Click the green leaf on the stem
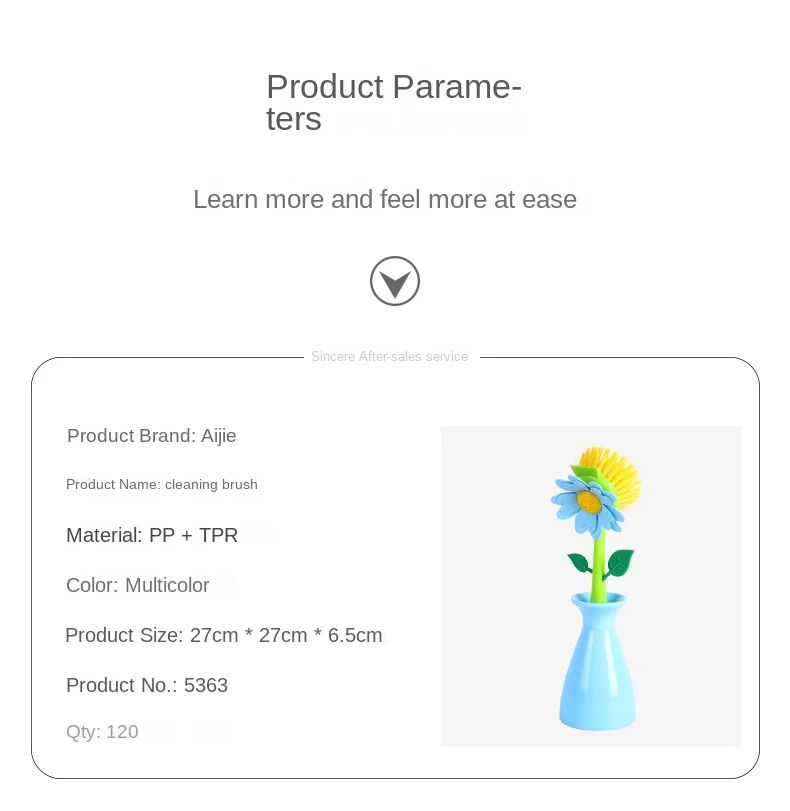Image resolution: width=790 pixels, height=811 pixels. point(620,561)
